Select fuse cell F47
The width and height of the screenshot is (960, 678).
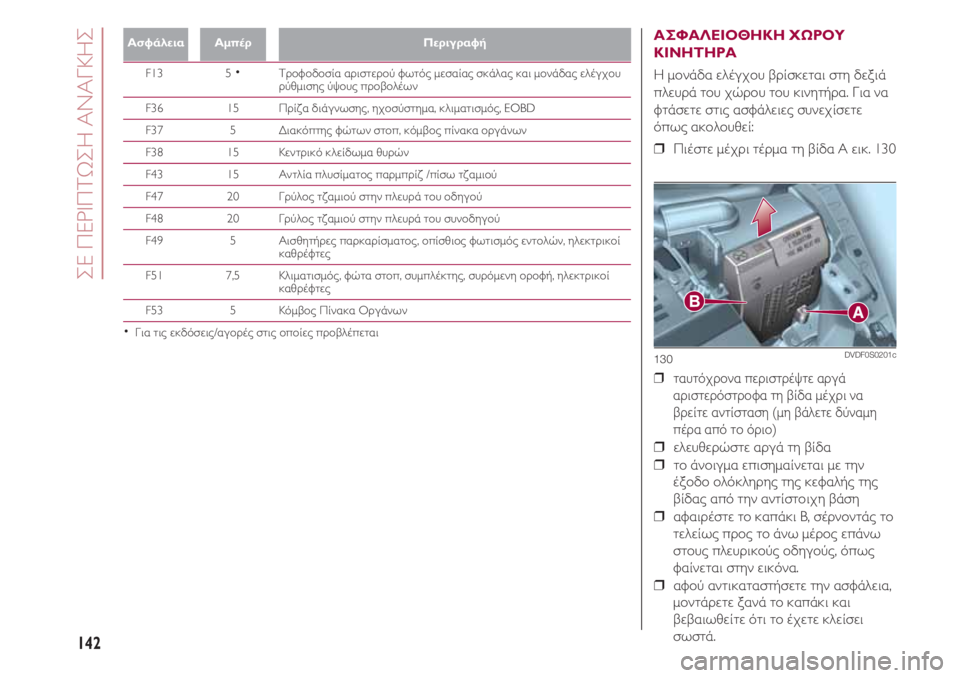[x=154, y=197]
